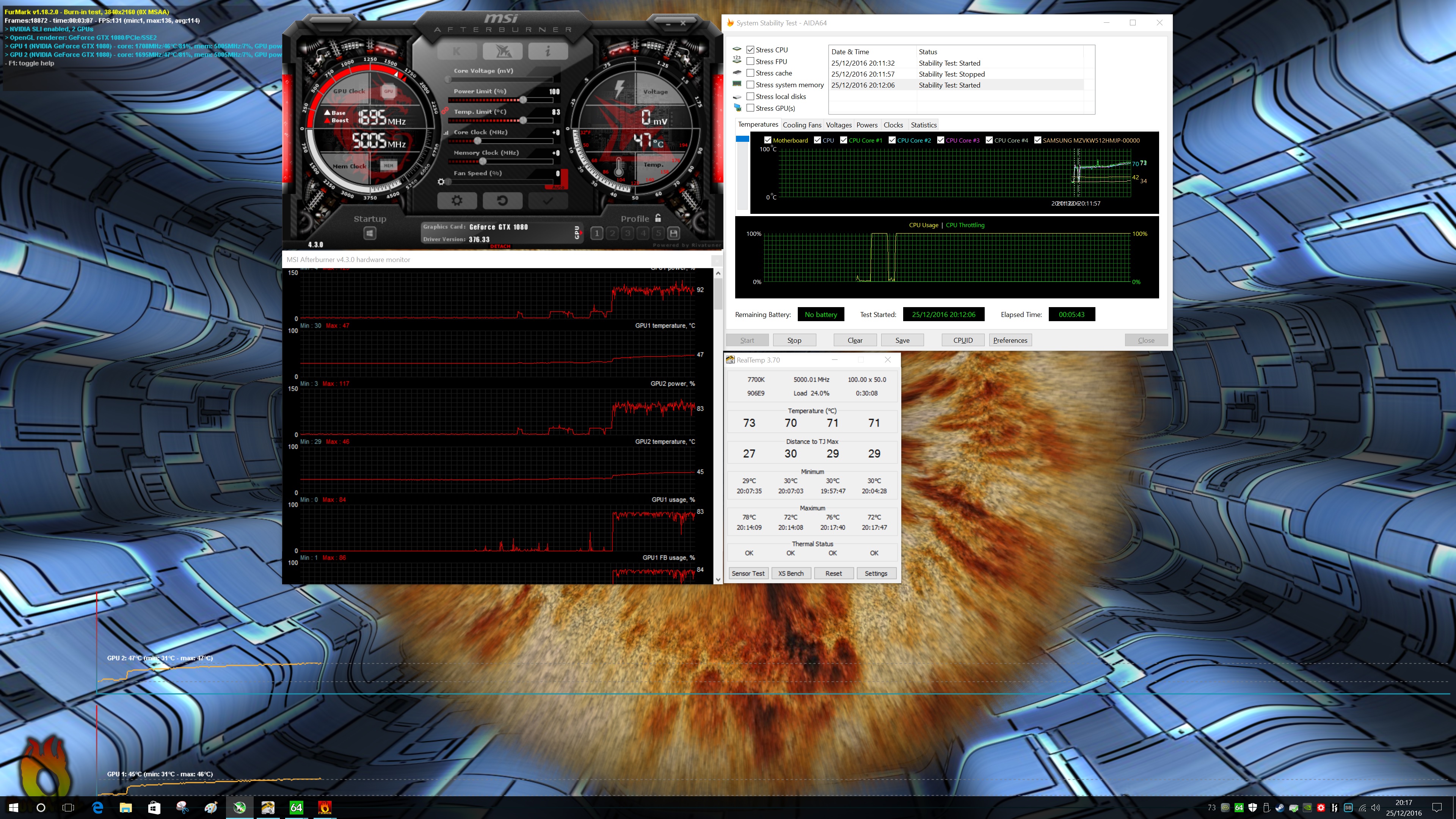Uncheck the Stress CPU checkbox

coord(751,50)
